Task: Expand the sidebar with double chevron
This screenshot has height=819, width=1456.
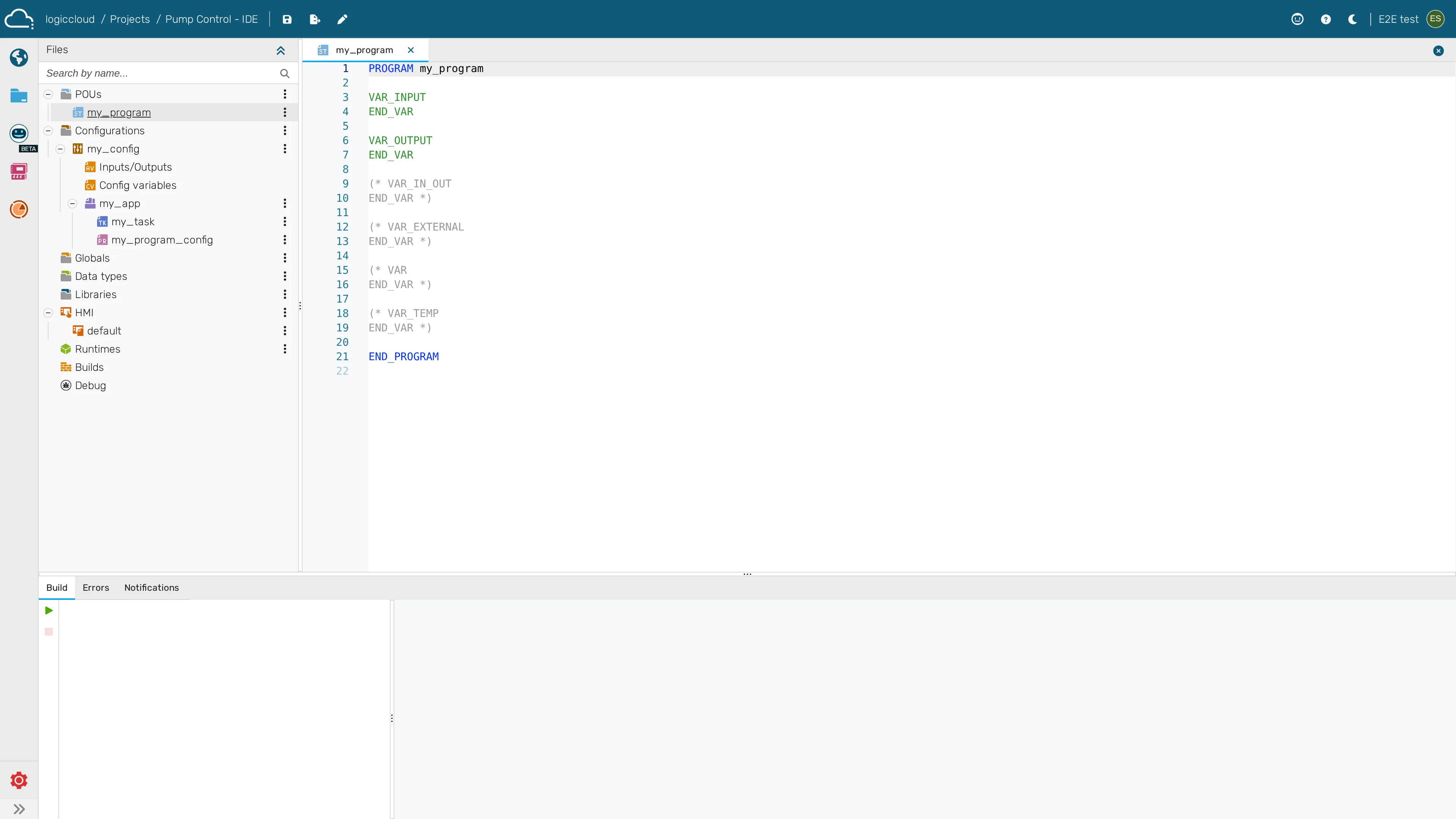Action: [x=19, y=809]
